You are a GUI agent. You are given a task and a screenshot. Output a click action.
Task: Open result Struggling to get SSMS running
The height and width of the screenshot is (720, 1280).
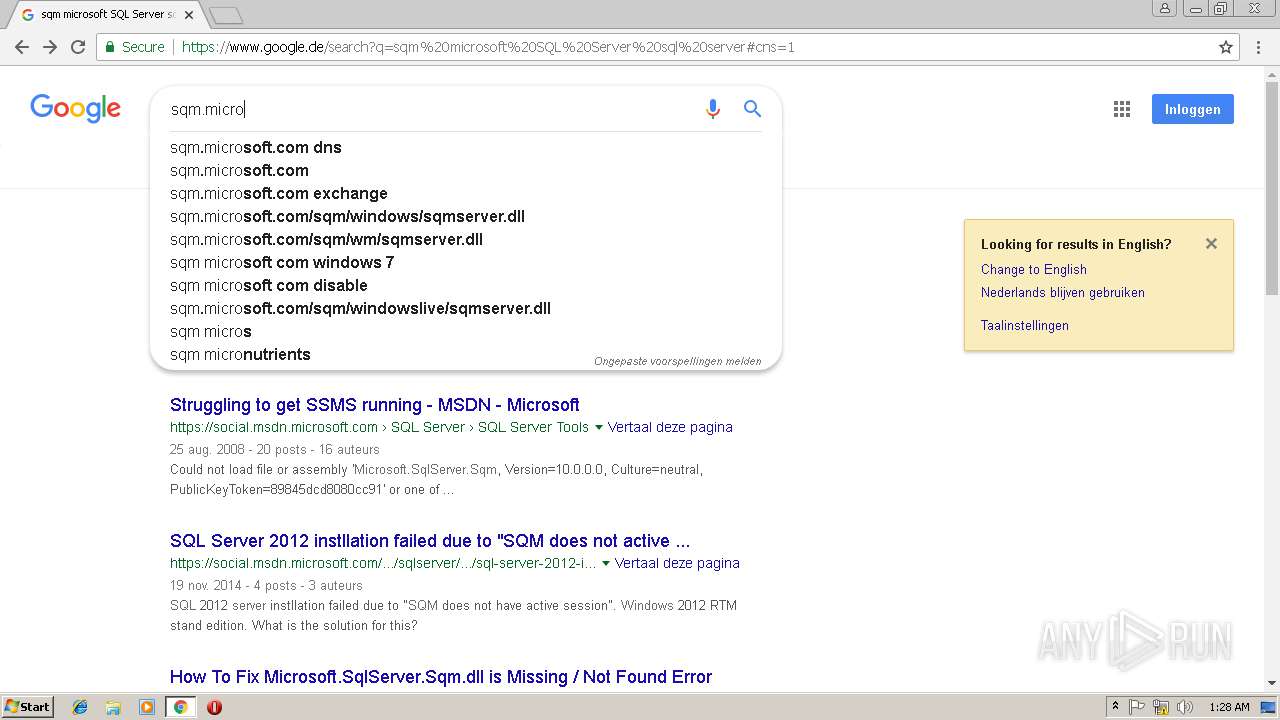pyautogui.click(x=374, y=405)
